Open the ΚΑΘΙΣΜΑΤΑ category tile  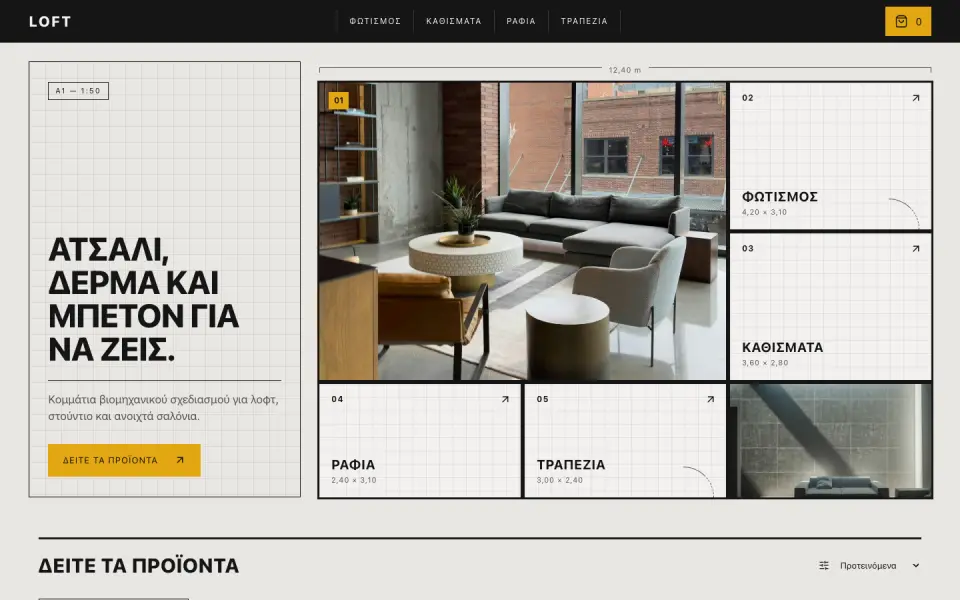pyautogui.click(x=831, y=307)
